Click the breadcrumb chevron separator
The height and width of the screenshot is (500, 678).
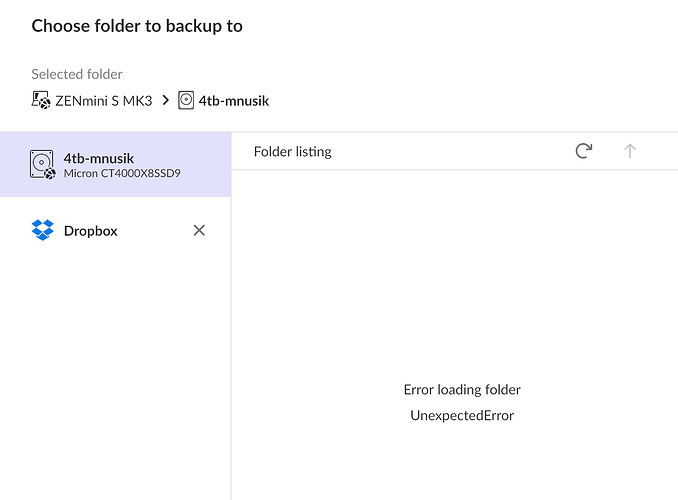165,100
